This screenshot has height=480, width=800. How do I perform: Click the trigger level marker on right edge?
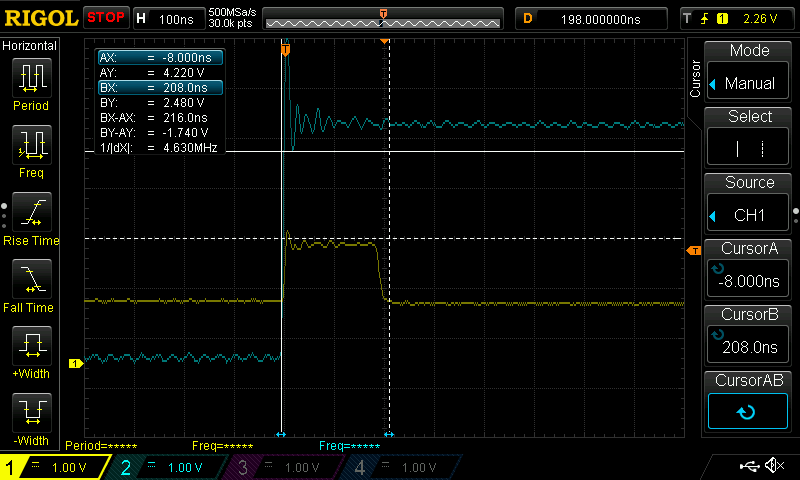(693, 250)
